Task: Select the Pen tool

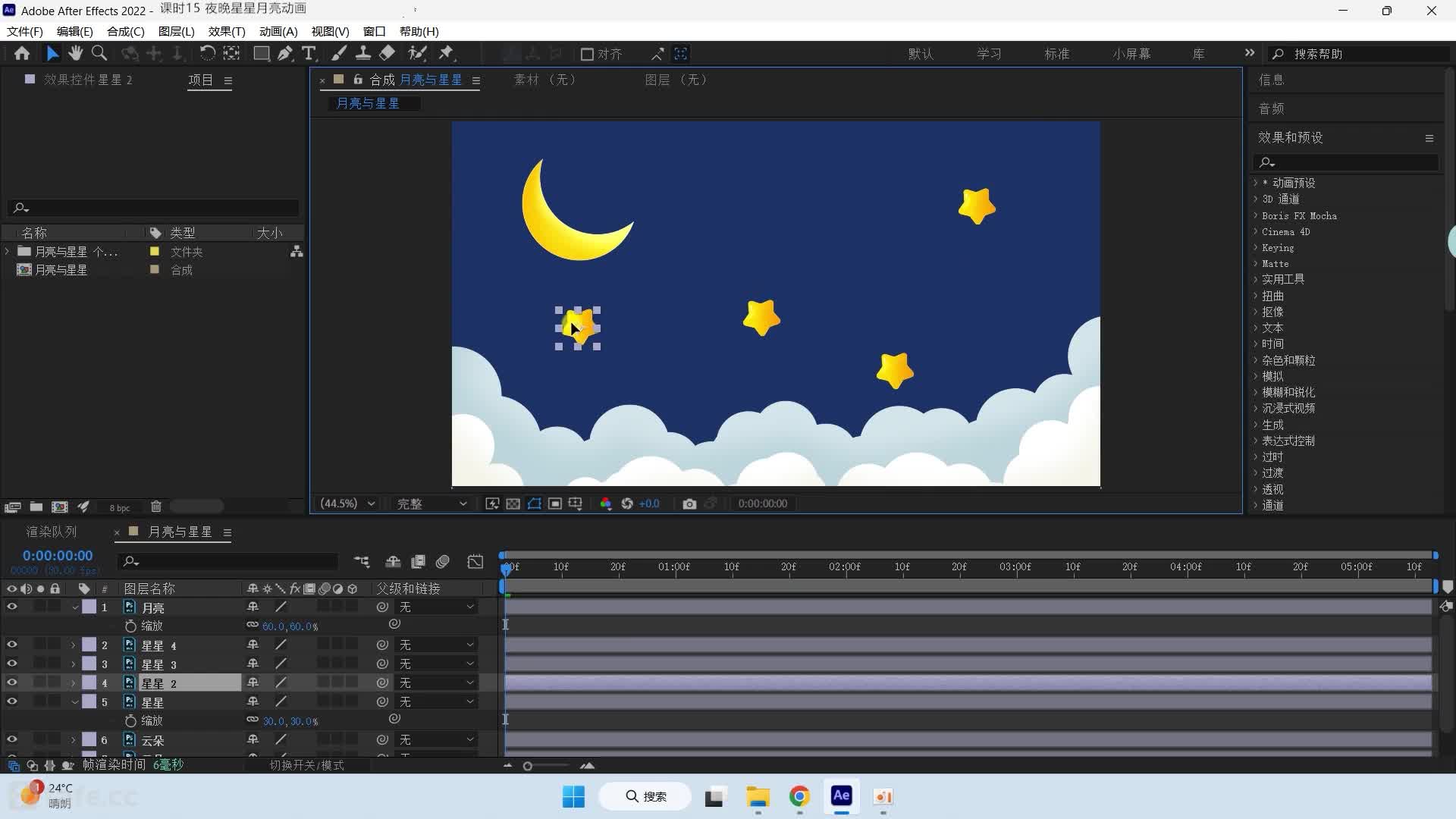Action: [285, 53]
